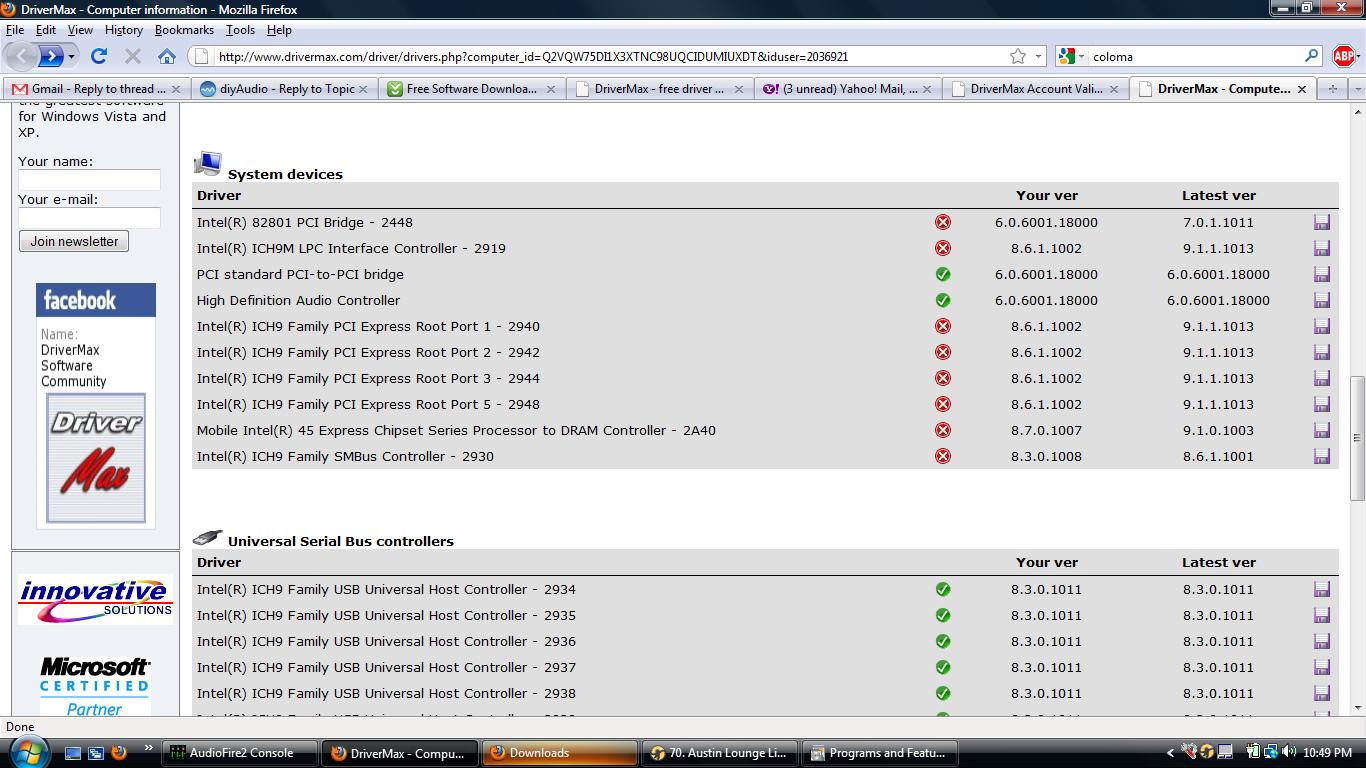
Task: Switch to diyAudio - Reply to Topic tab
Action: click(283, 89)
